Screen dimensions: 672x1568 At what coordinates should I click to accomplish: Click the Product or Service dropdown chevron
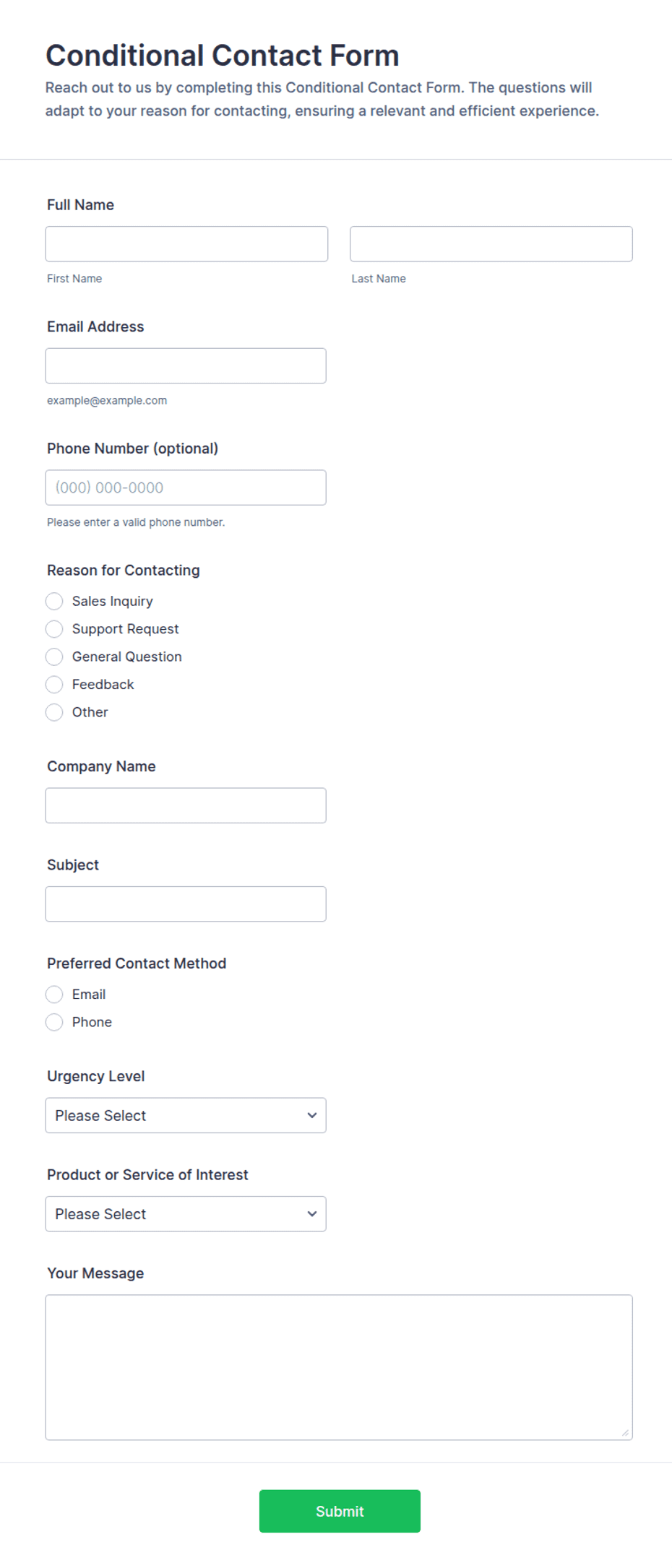[312, 1214]
